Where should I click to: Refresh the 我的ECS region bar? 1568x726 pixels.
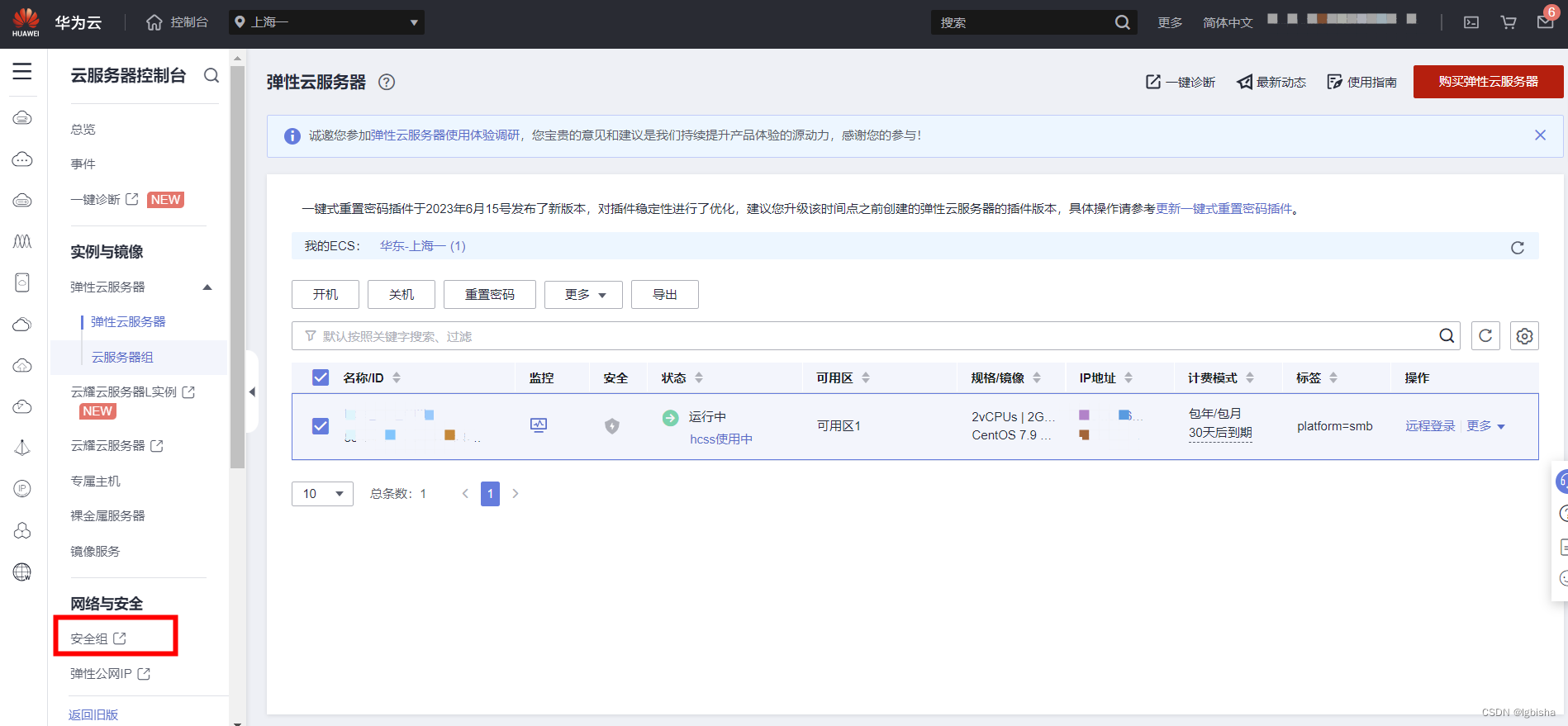tap(1518, 247)
